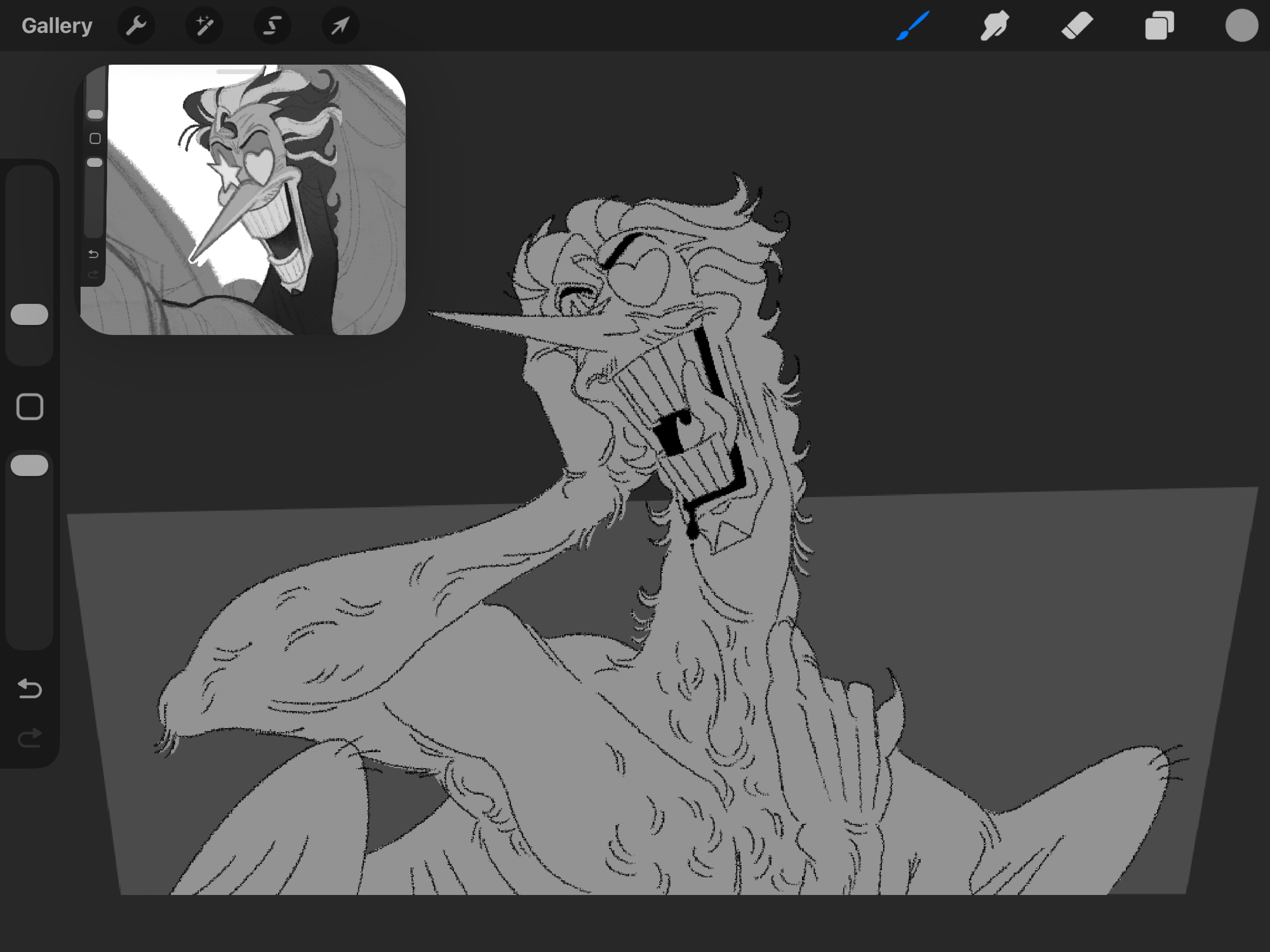Open the active color picker circle

tap(1241, 26)
